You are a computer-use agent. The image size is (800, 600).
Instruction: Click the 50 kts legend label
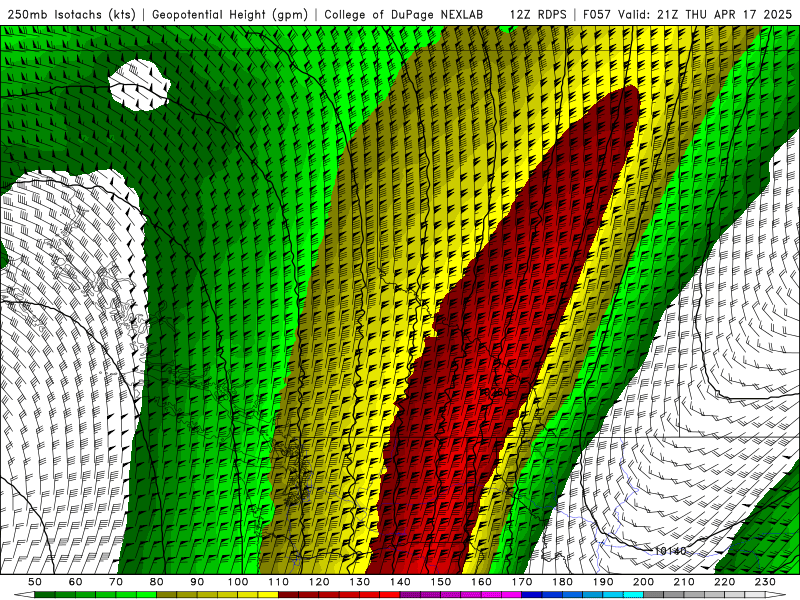[x=35, y=582]
